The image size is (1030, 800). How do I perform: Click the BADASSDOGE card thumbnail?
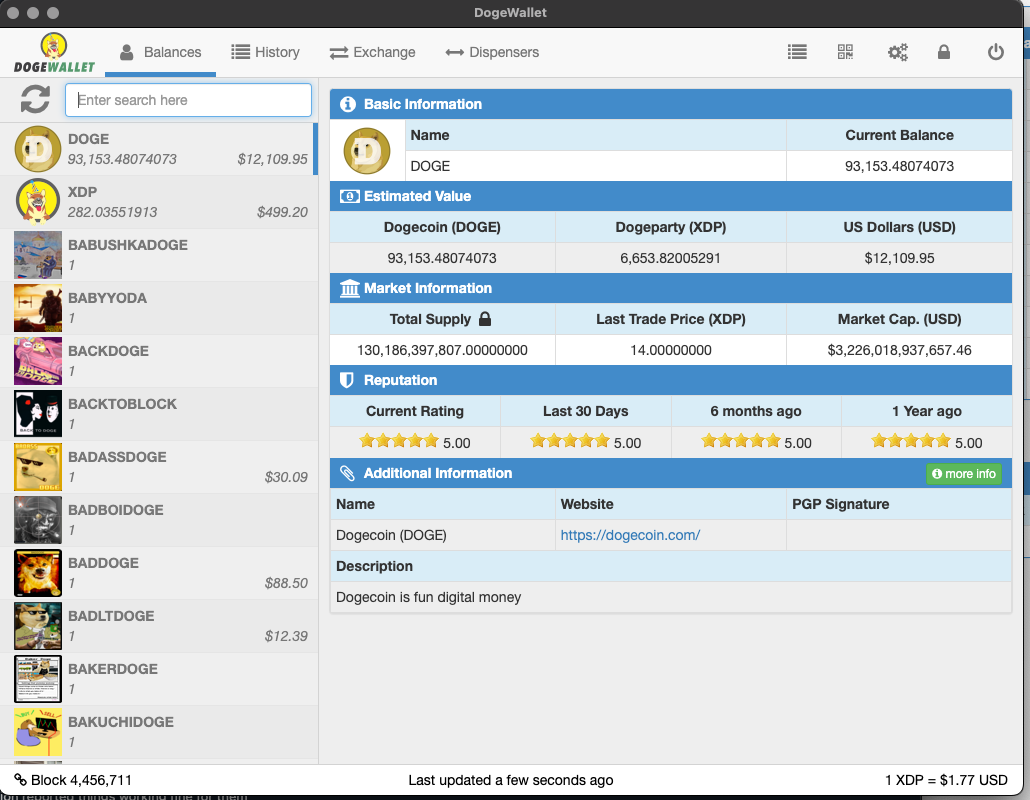point(38,467)
